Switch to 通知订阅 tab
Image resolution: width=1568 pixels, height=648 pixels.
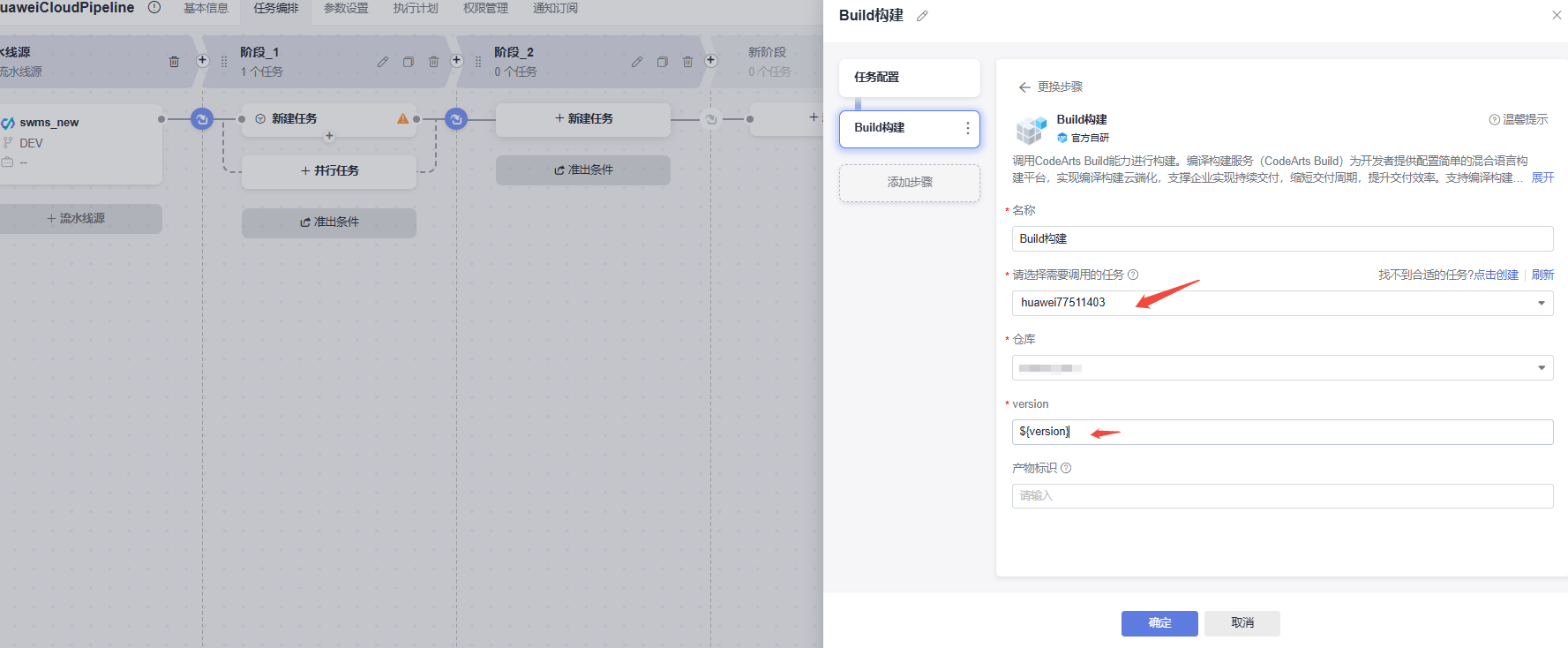pos(555,8)
